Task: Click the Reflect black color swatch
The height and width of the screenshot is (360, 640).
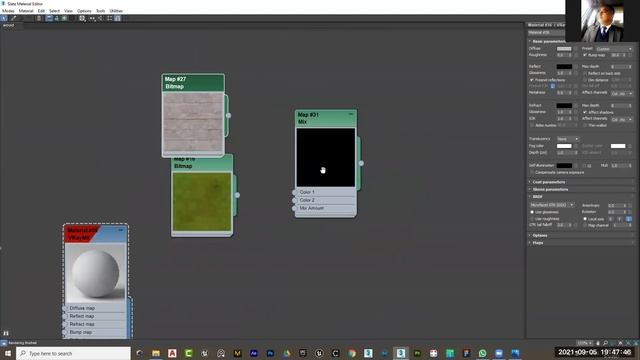Action: click(x=564, y=67)
